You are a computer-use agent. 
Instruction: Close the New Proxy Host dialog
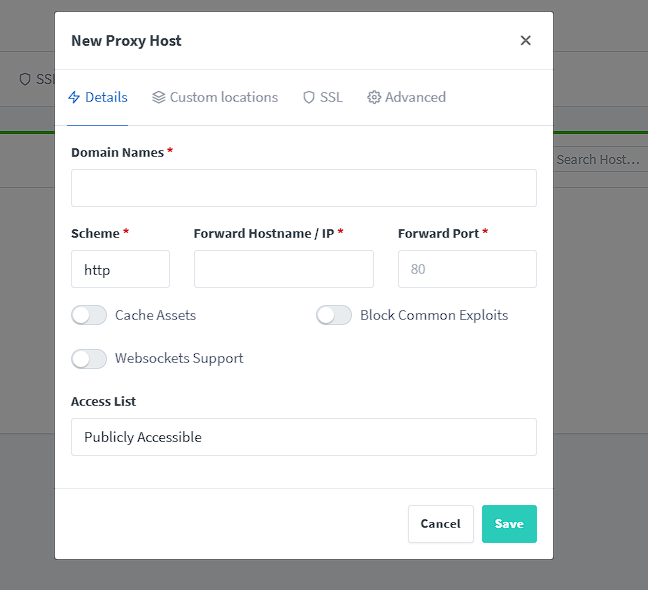[526, 41]
